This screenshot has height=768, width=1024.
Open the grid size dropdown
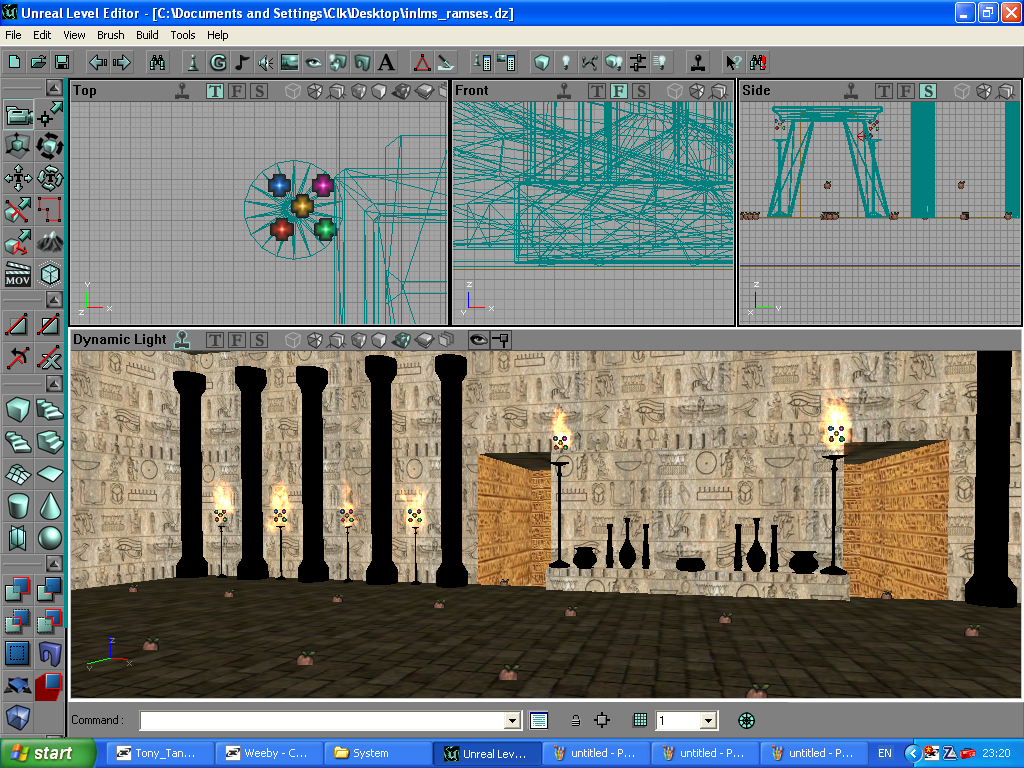coord(709,720)
